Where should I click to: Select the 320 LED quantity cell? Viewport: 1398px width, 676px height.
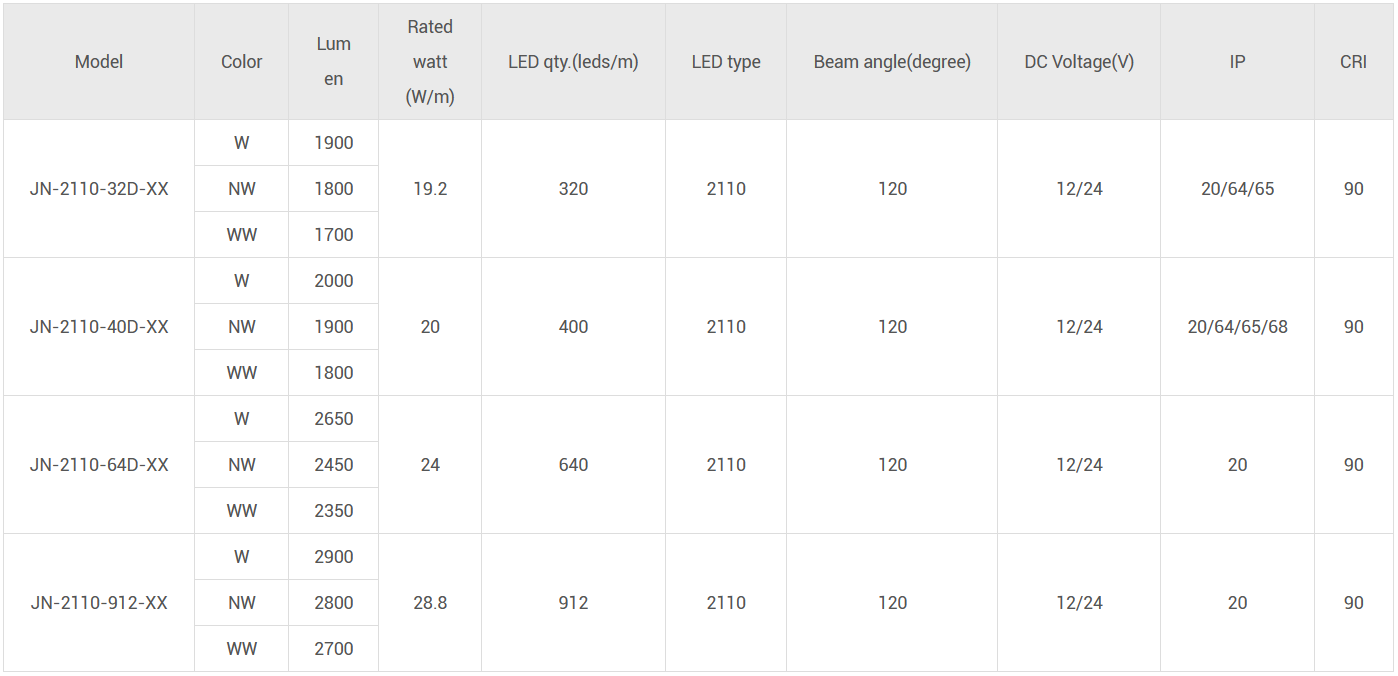click(x=573, y=189)
